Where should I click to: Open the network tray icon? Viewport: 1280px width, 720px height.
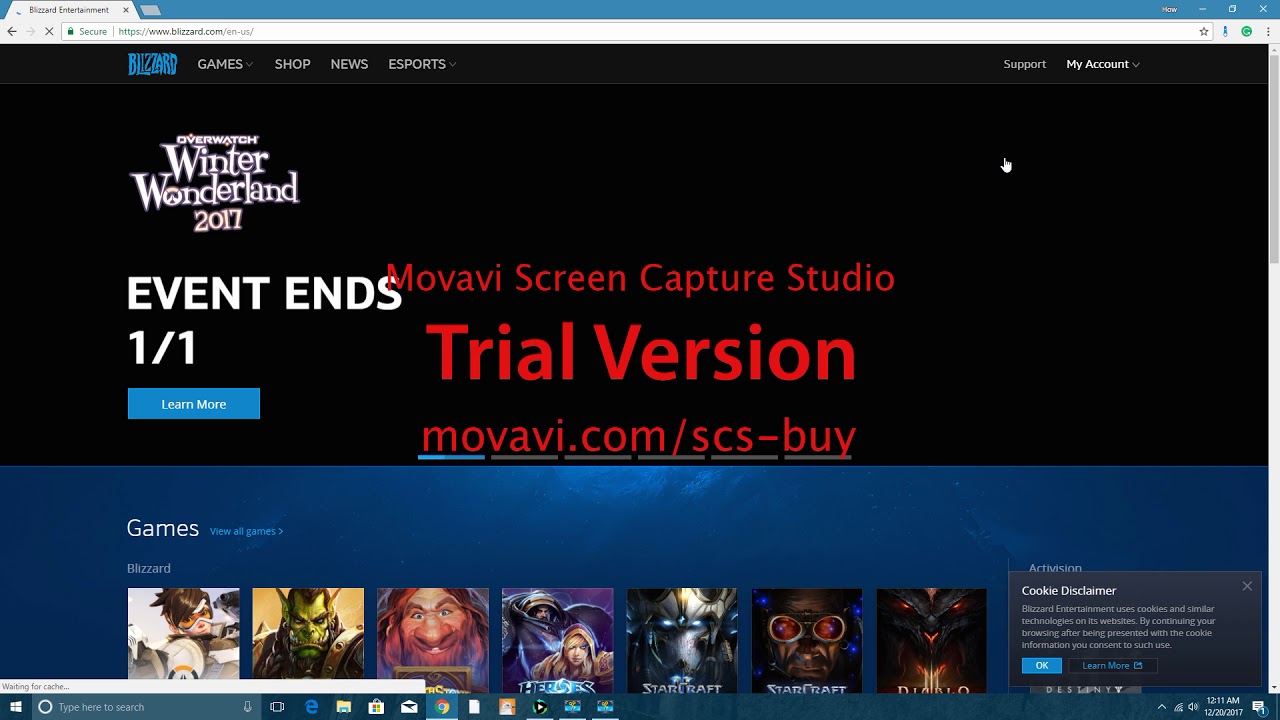click(1178, 707)
